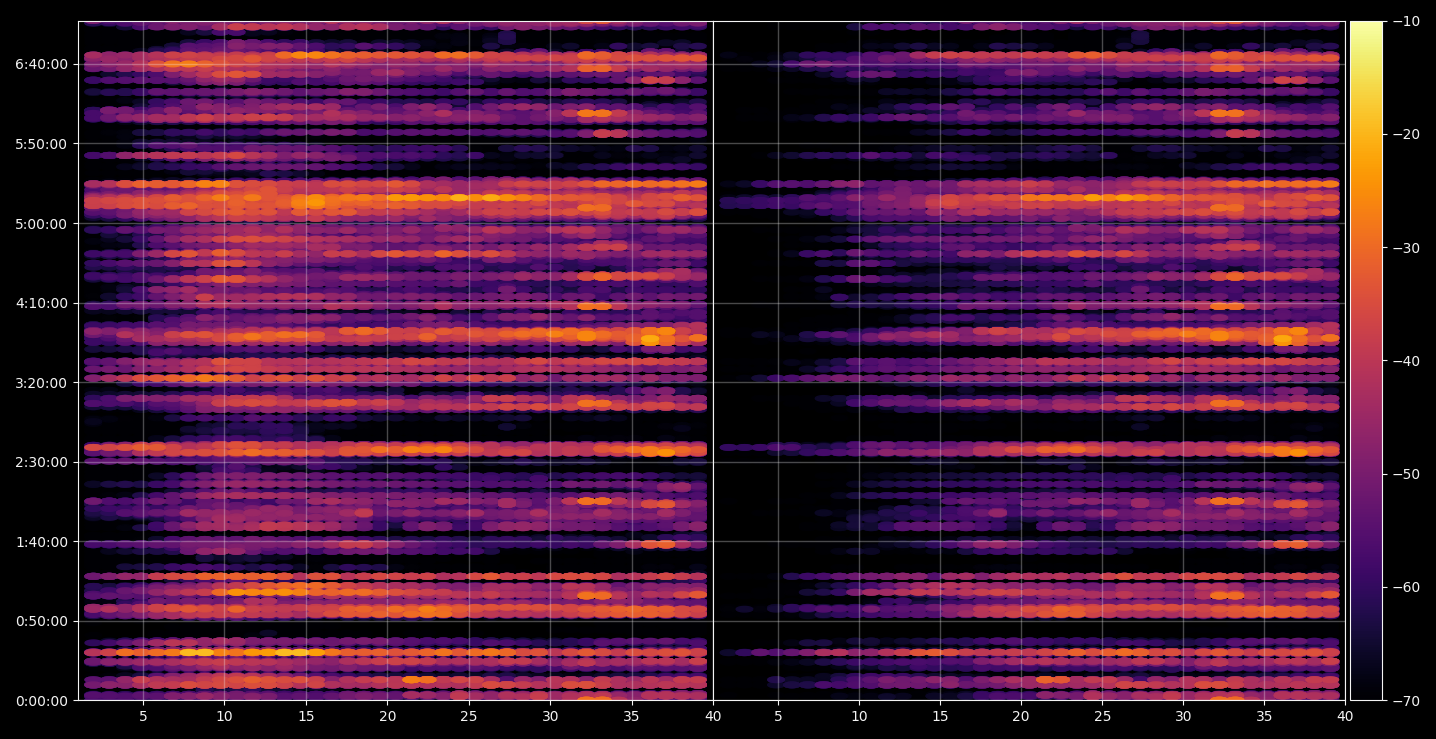Click the −50 colorbar scale label
The width and height of the screenshot is (1436, 739).
[1405, 474]
